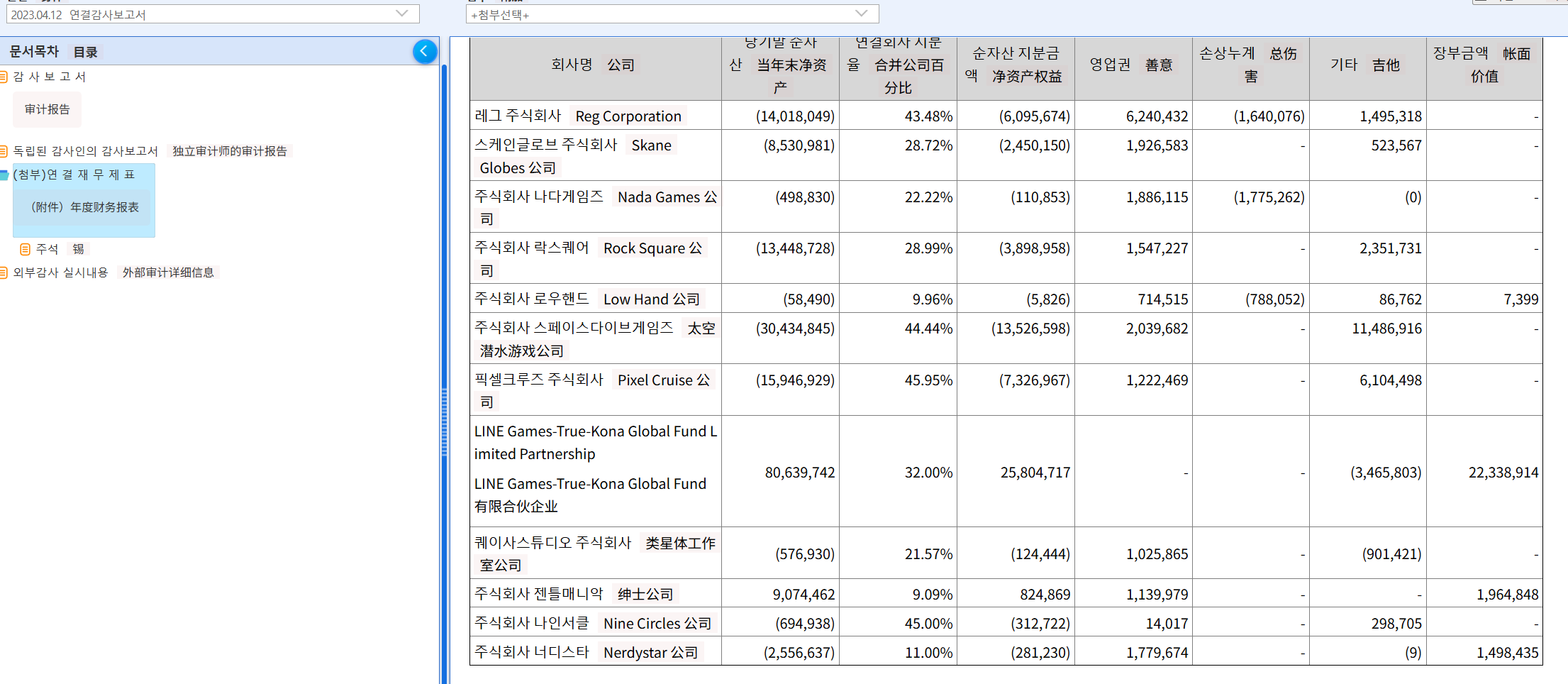The image size is (1568, 684).
Task: Click value (14,018,049) in Reg Corporation row
Action: pyautogui.click(x=795, y=116)
